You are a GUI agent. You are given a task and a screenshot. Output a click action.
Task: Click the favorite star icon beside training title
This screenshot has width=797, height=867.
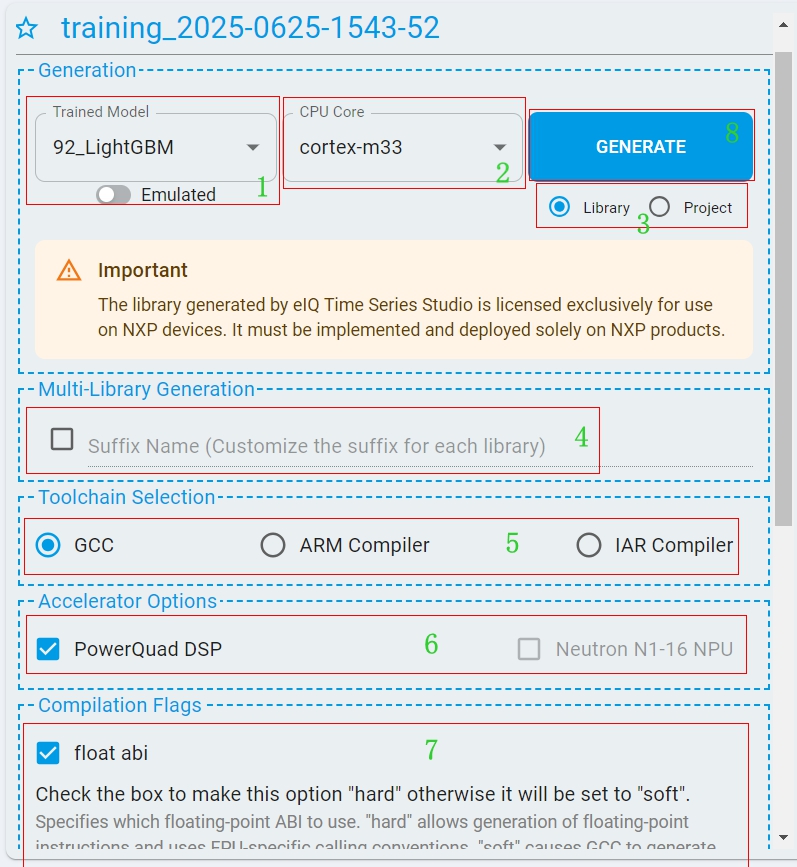click(27, 29)
